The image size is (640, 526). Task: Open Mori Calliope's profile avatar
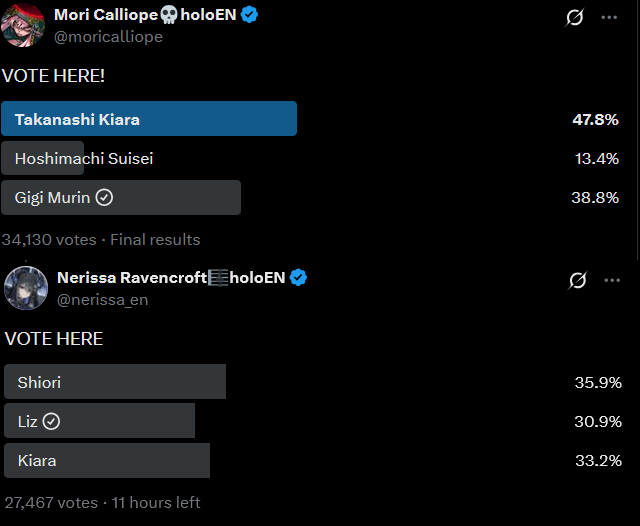23,25
